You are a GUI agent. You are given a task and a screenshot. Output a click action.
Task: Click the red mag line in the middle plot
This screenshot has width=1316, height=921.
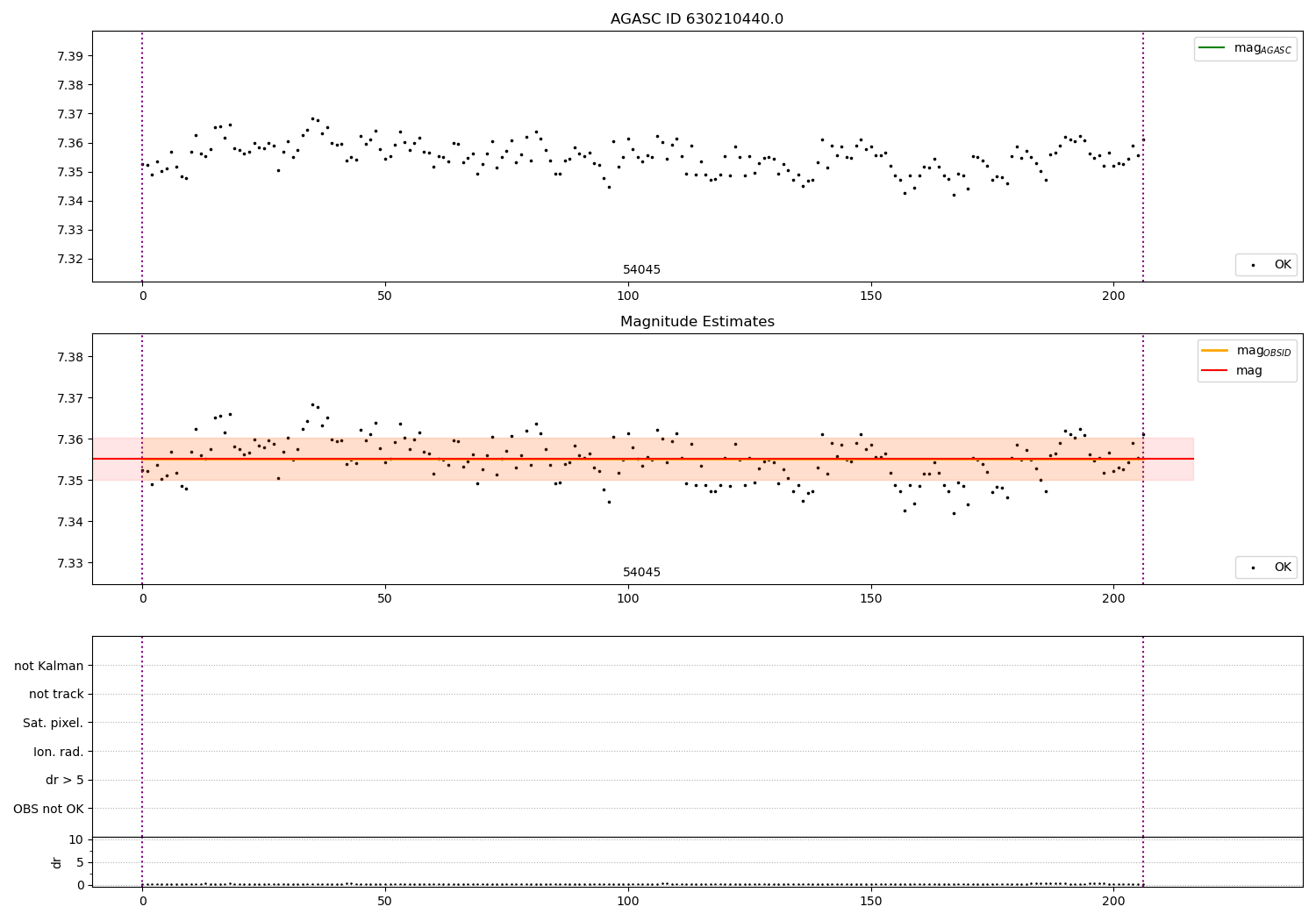coord(643,459)
